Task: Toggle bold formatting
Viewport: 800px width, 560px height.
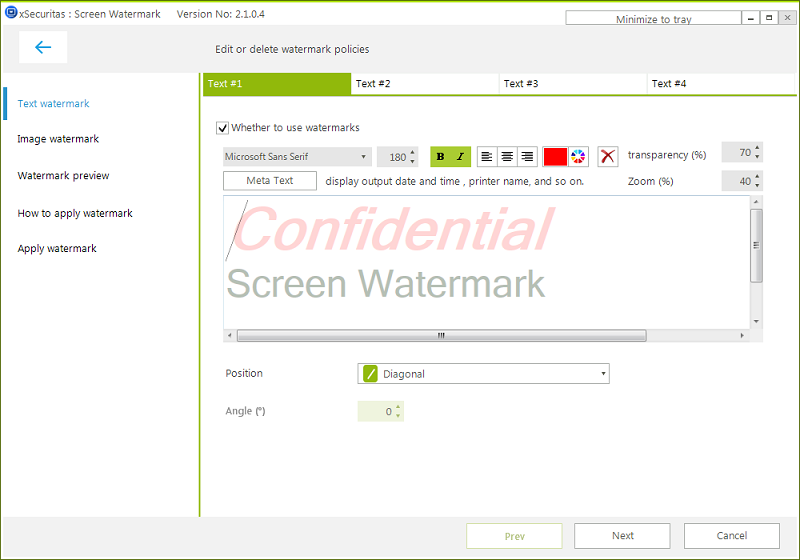Action: tap(440, 157)
